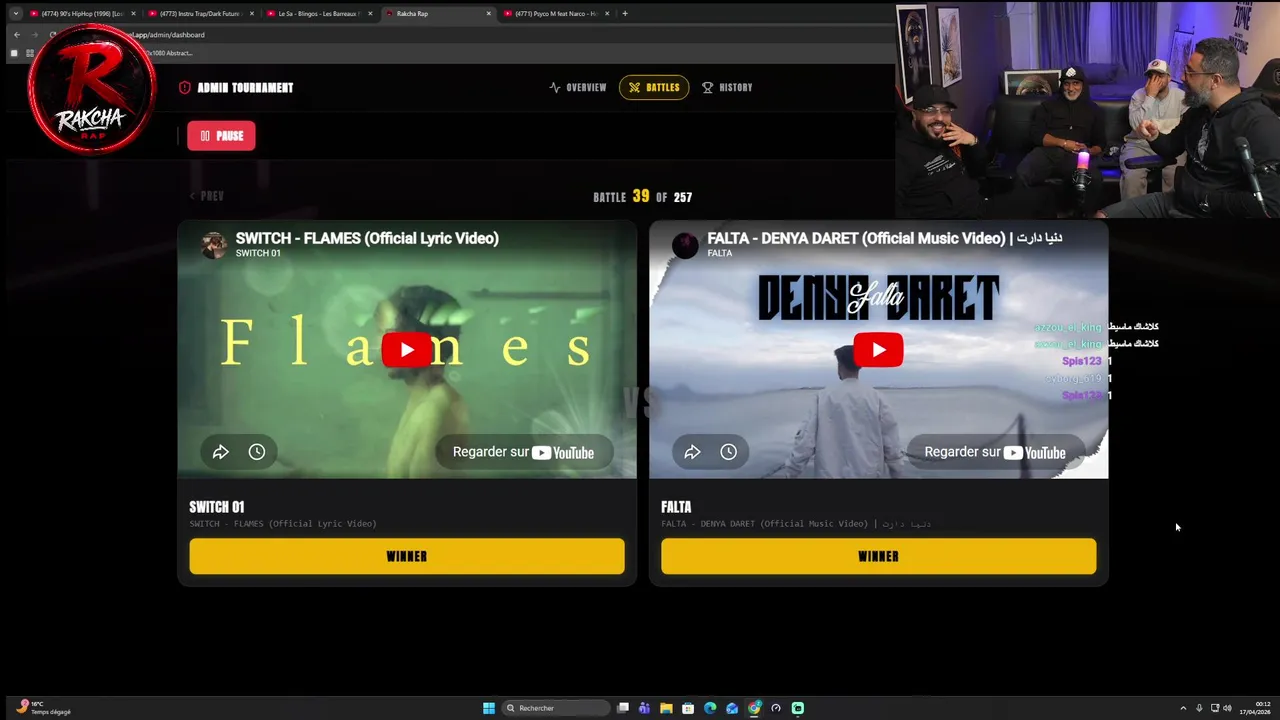Declare SWITCH 01 as the winner
The height and width of the screenshot is (720, 1280).
click(407, 556)
